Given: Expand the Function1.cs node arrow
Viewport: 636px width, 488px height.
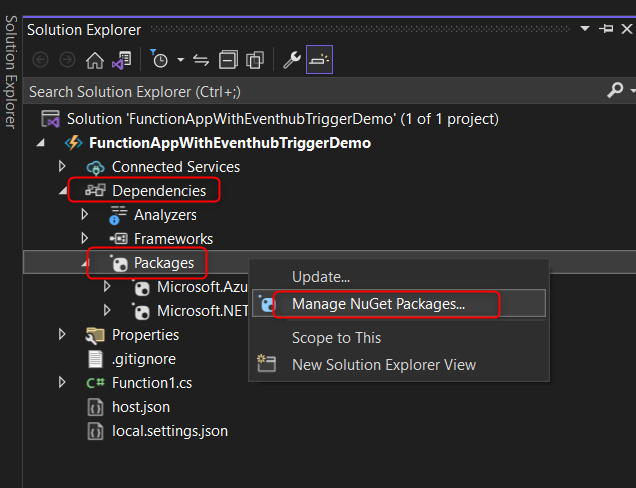Looking at the screenshot, I should 63,383.
